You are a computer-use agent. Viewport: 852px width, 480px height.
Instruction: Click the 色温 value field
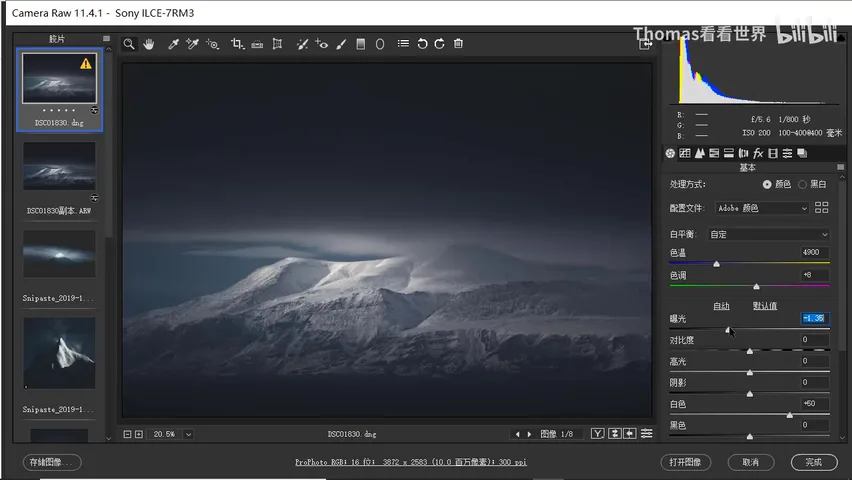click(815, 252)
